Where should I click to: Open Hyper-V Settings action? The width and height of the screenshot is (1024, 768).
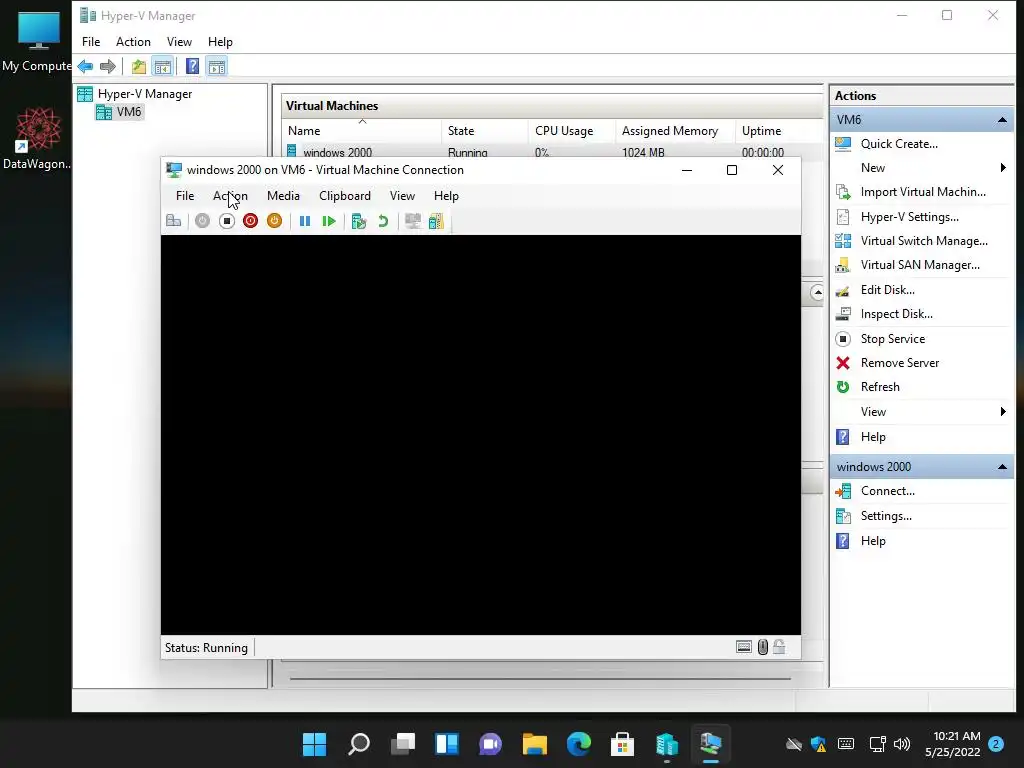(x=909, y=217)
